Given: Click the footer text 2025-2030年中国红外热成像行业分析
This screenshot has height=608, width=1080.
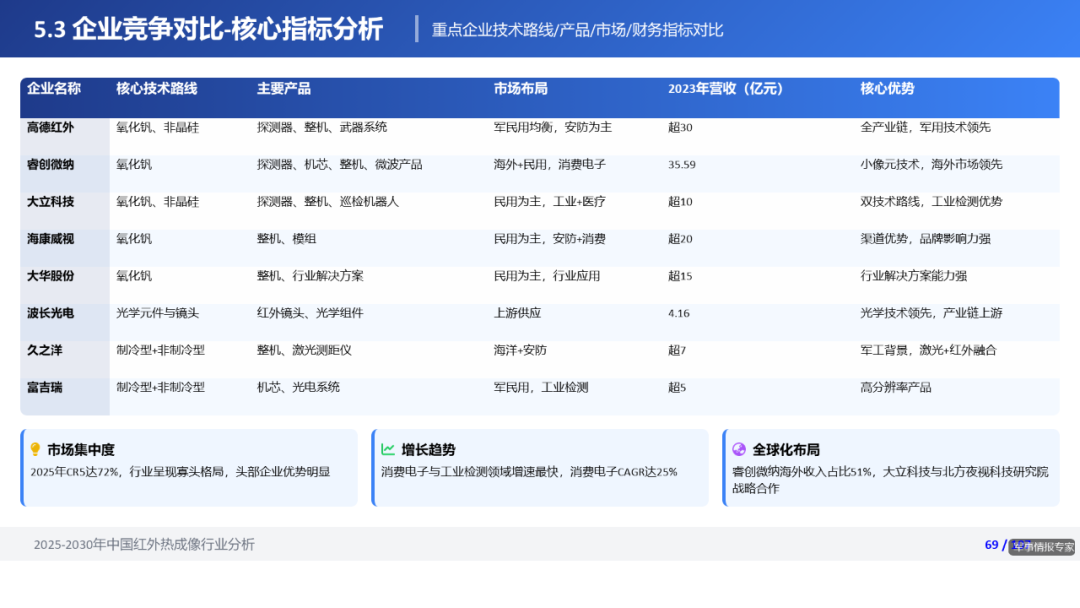Looking at the screenshot, I should [145, 545].
